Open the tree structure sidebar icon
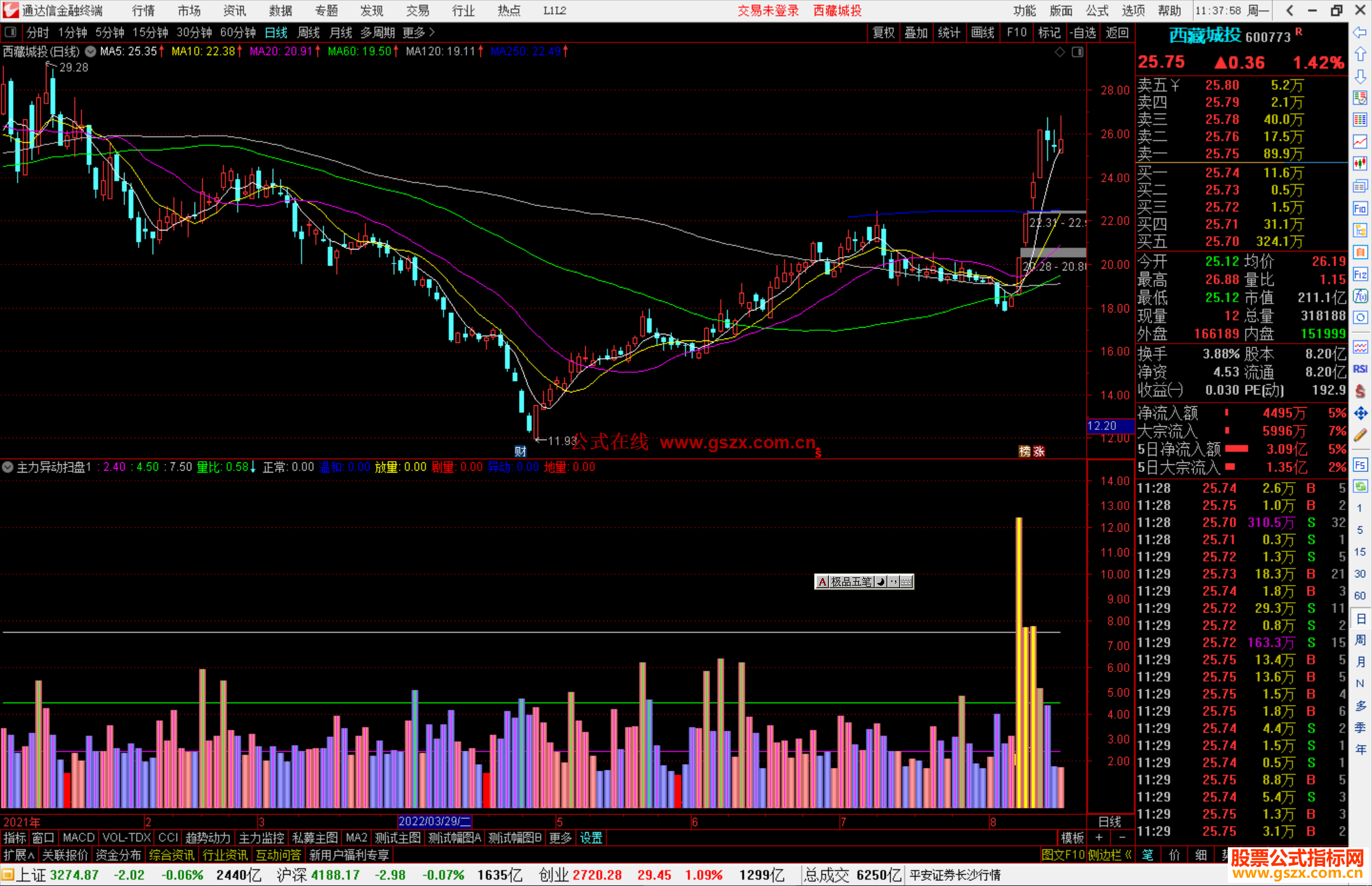Viewport: 1372px width, 886px height. pyautogui.click(x=1360, y=230)
